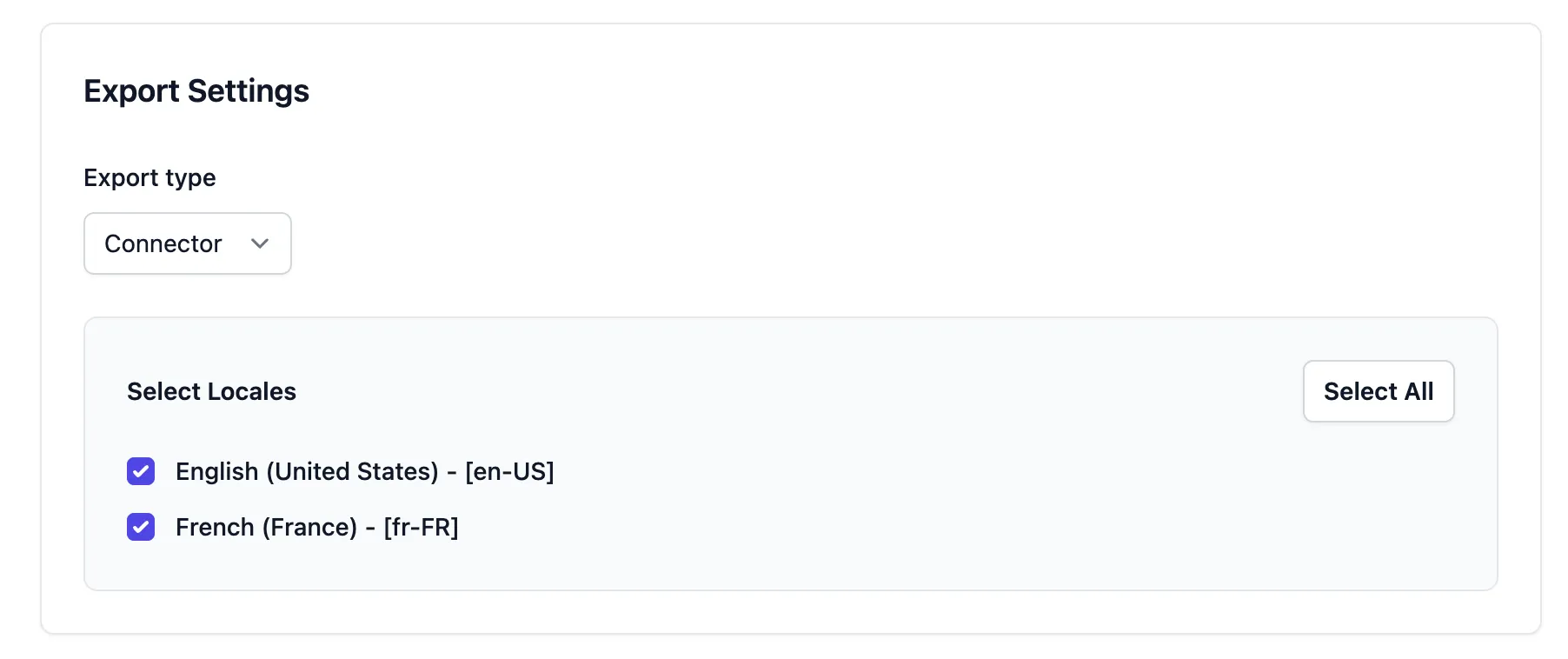Click the Export Settings heading

click(196, 91)
